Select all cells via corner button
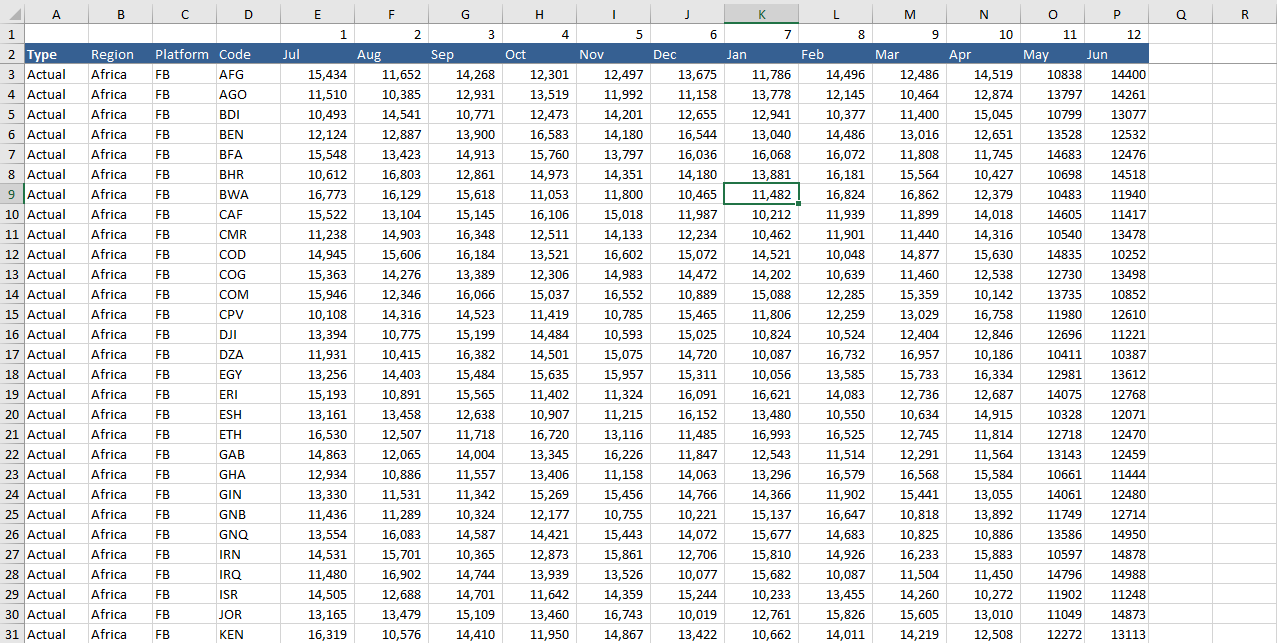Viewport: 1277px width, 643px height. click(x=12, y=14)
